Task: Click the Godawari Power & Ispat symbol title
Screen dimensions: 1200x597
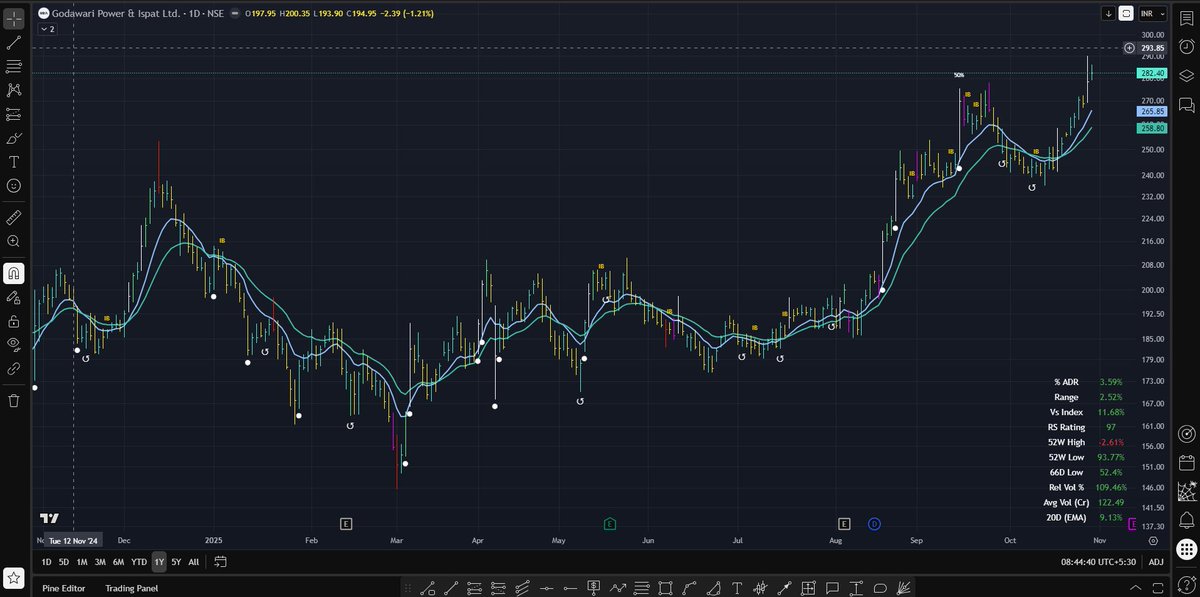Action: click(x=117, y=14)
